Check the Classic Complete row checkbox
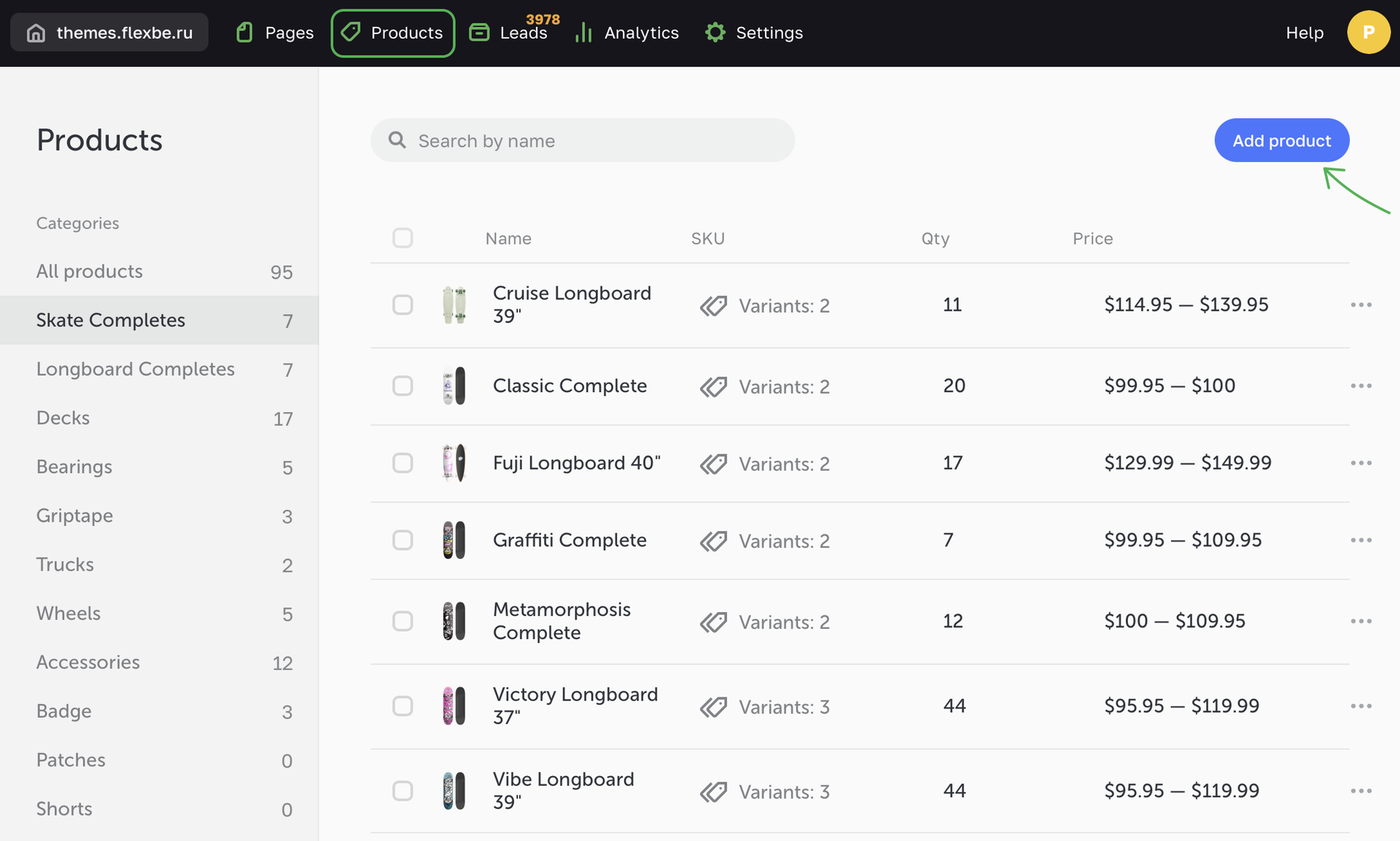Image resolution: width=1400 pixels, height=841 pixels. pos(402,386)
